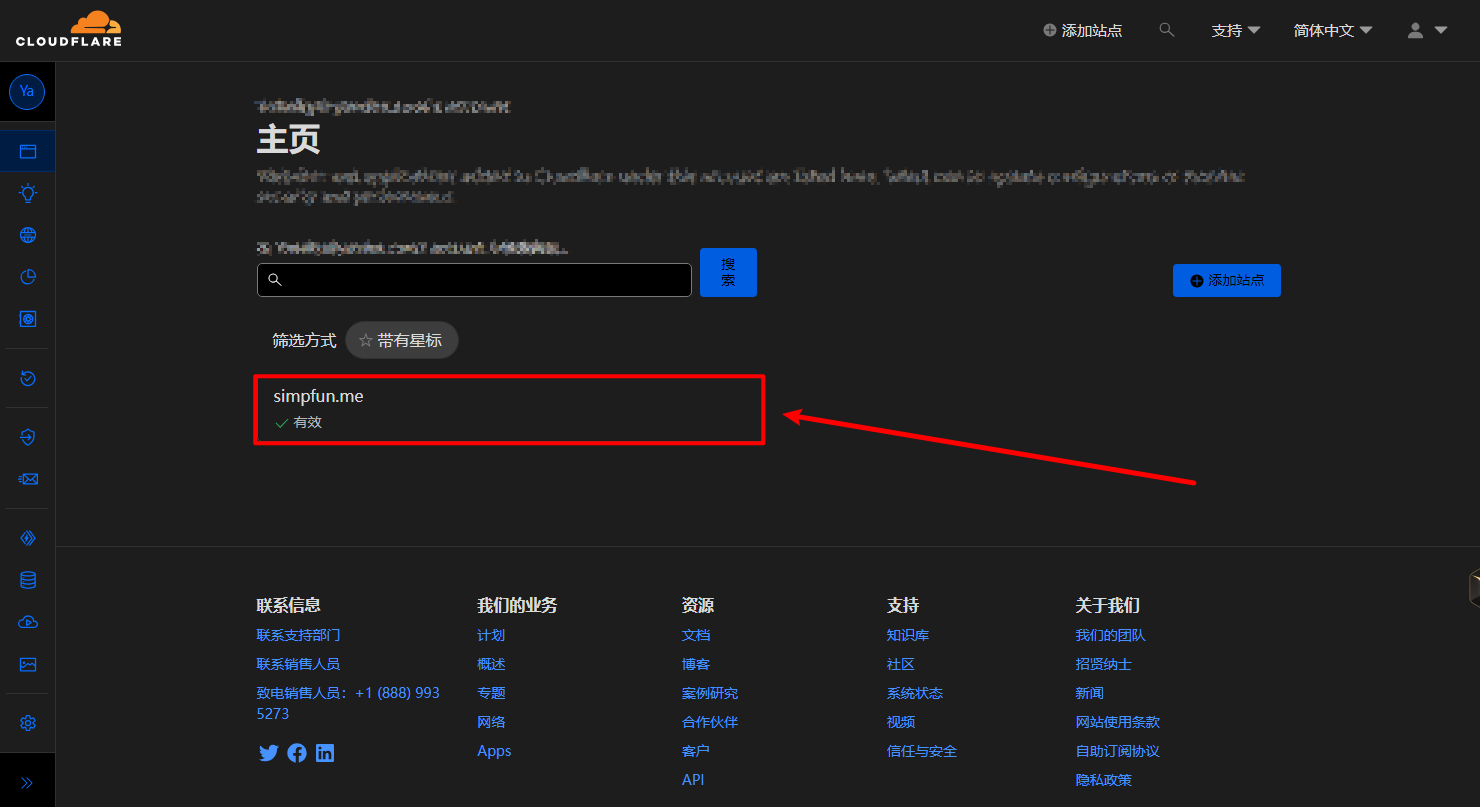Expand the 支持 dropdown menu
The image size is (1480, 807).
(1235, 31)
